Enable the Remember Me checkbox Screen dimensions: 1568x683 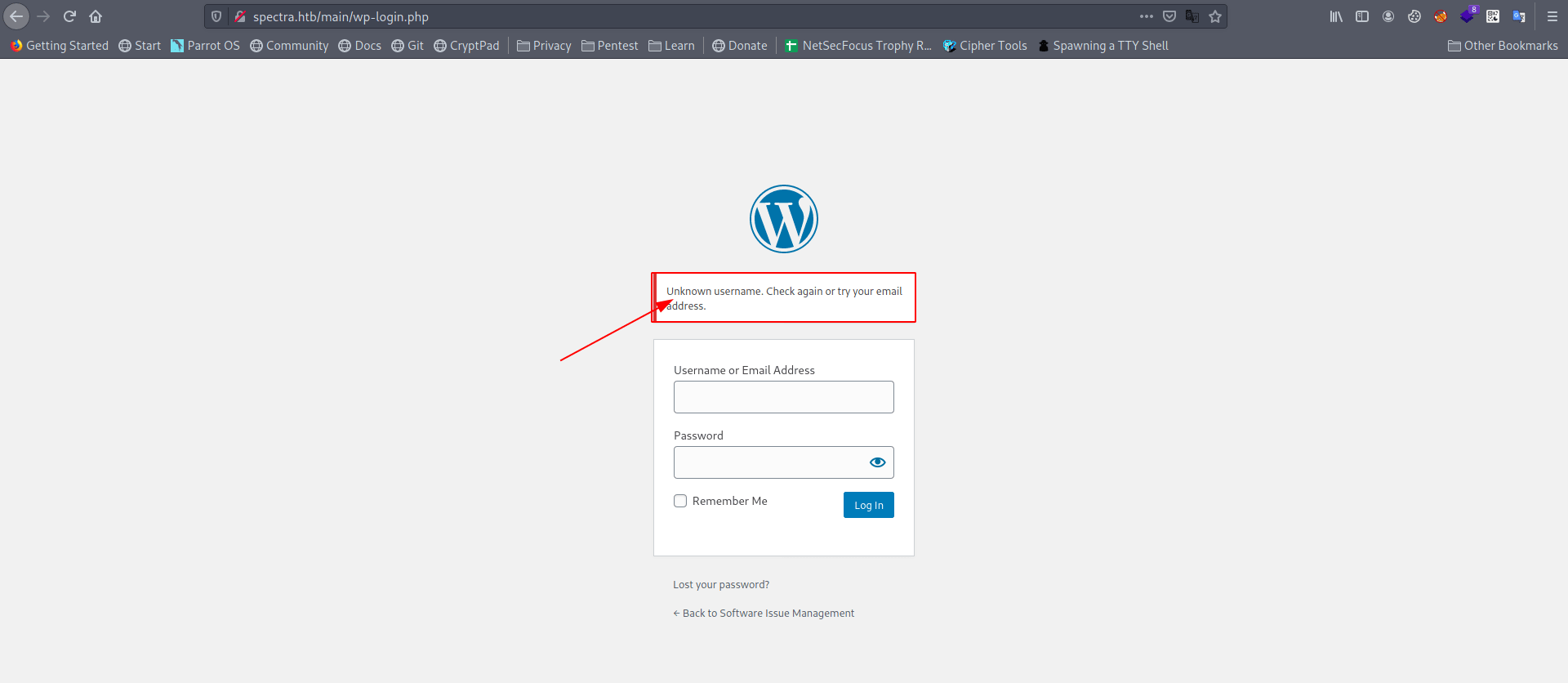[x=680, y=501]
